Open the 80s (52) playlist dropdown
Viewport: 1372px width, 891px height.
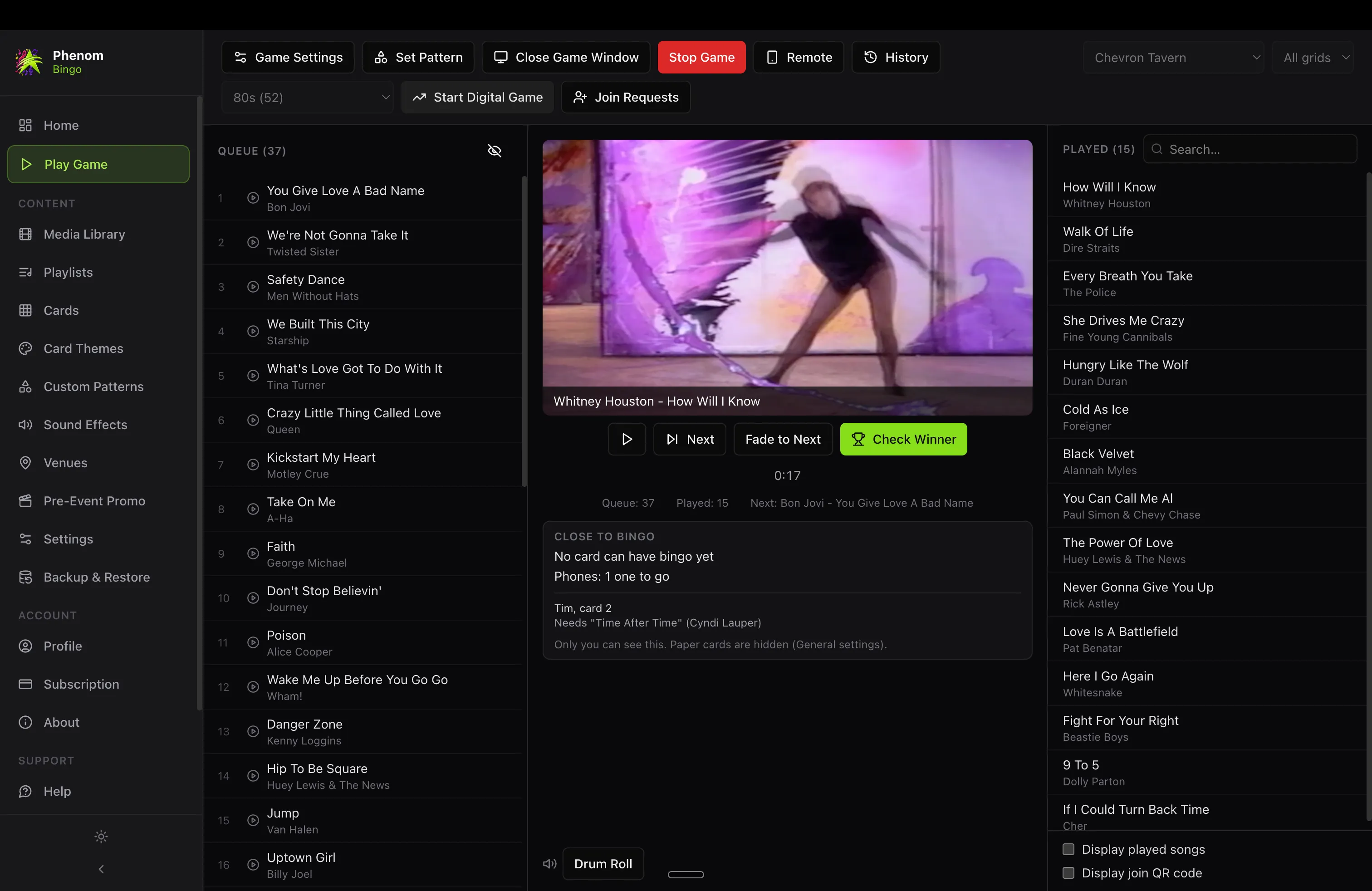pyautogui.click(x=307, y=98)
